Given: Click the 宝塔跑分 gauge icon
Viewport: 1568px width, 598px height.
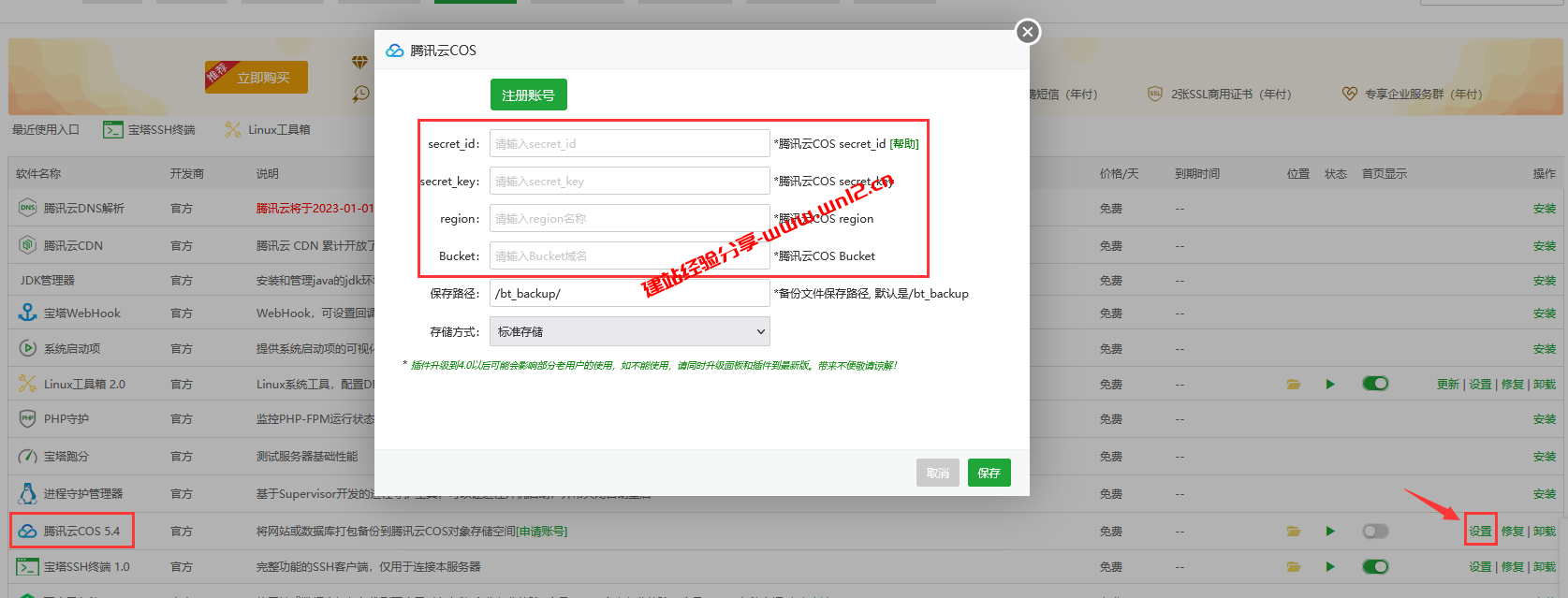Looking at the screenshot, I should click(x=27, y=456).
